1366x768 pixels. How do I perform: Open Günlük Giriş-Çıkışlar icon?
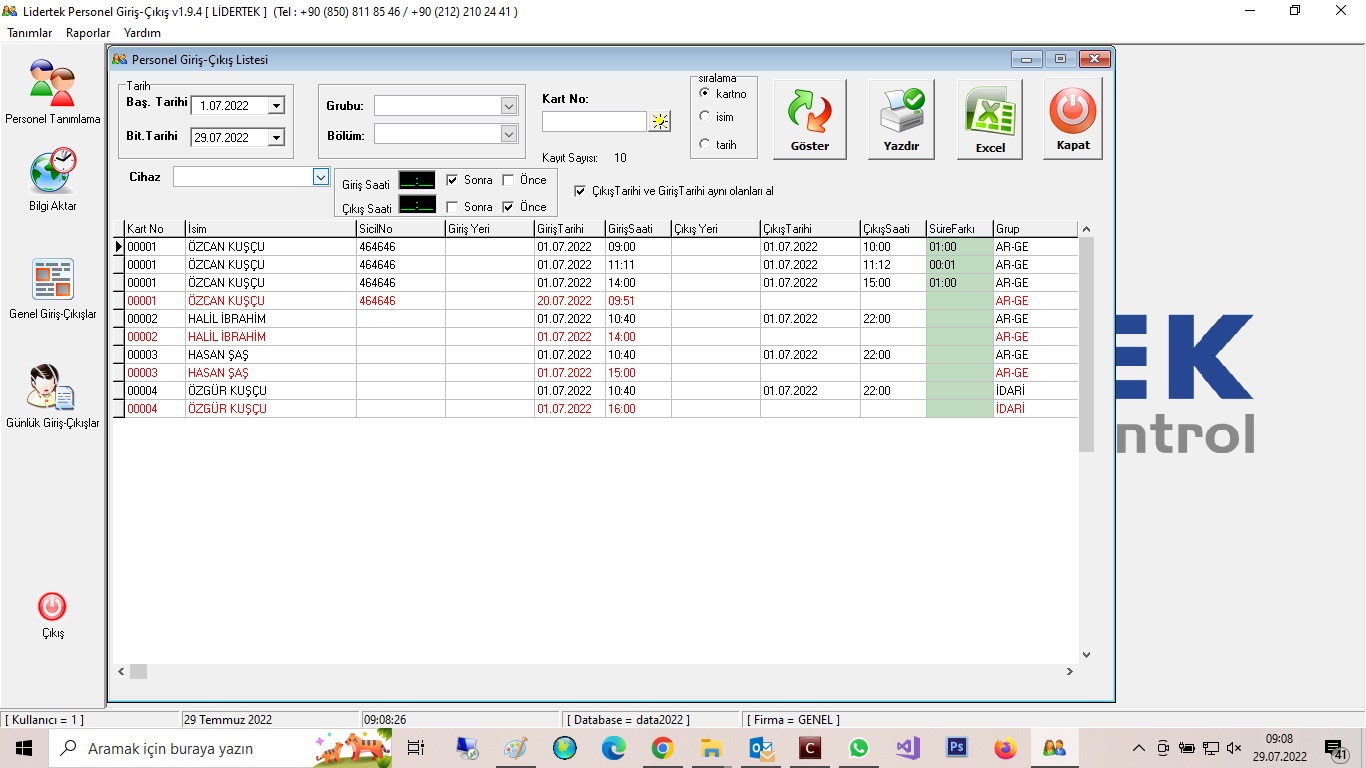click(x=52, y=388)
